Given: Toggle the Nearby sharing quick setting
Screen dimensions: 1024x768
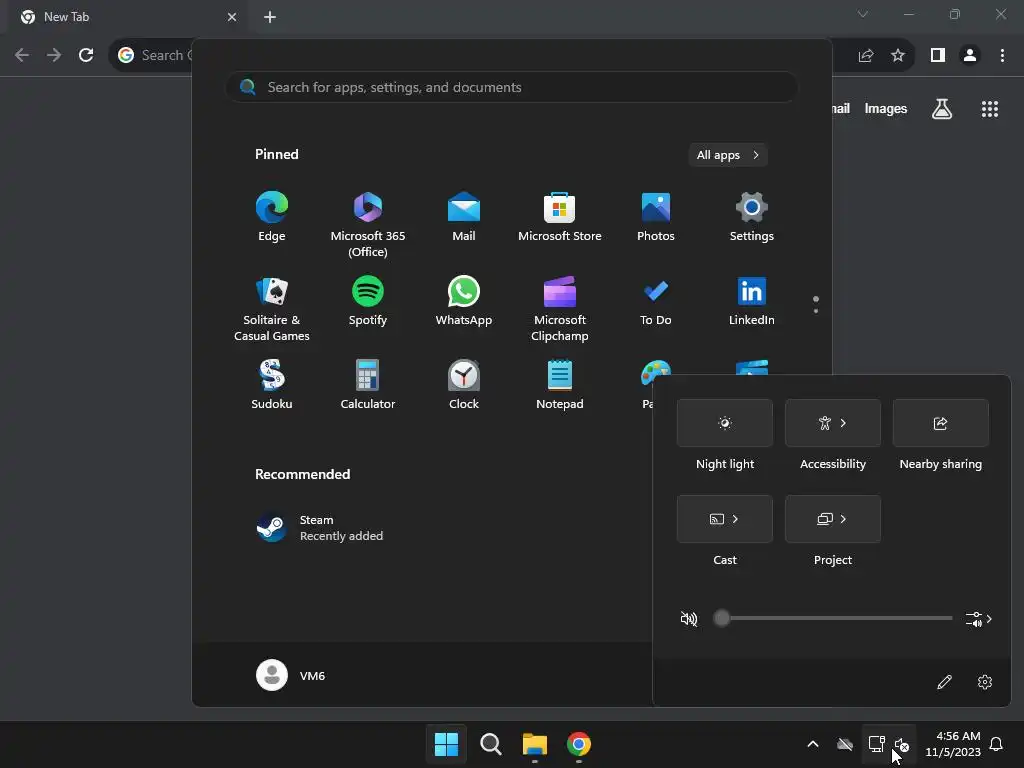Looking at the screenshot, I should (x=940, y=423).
